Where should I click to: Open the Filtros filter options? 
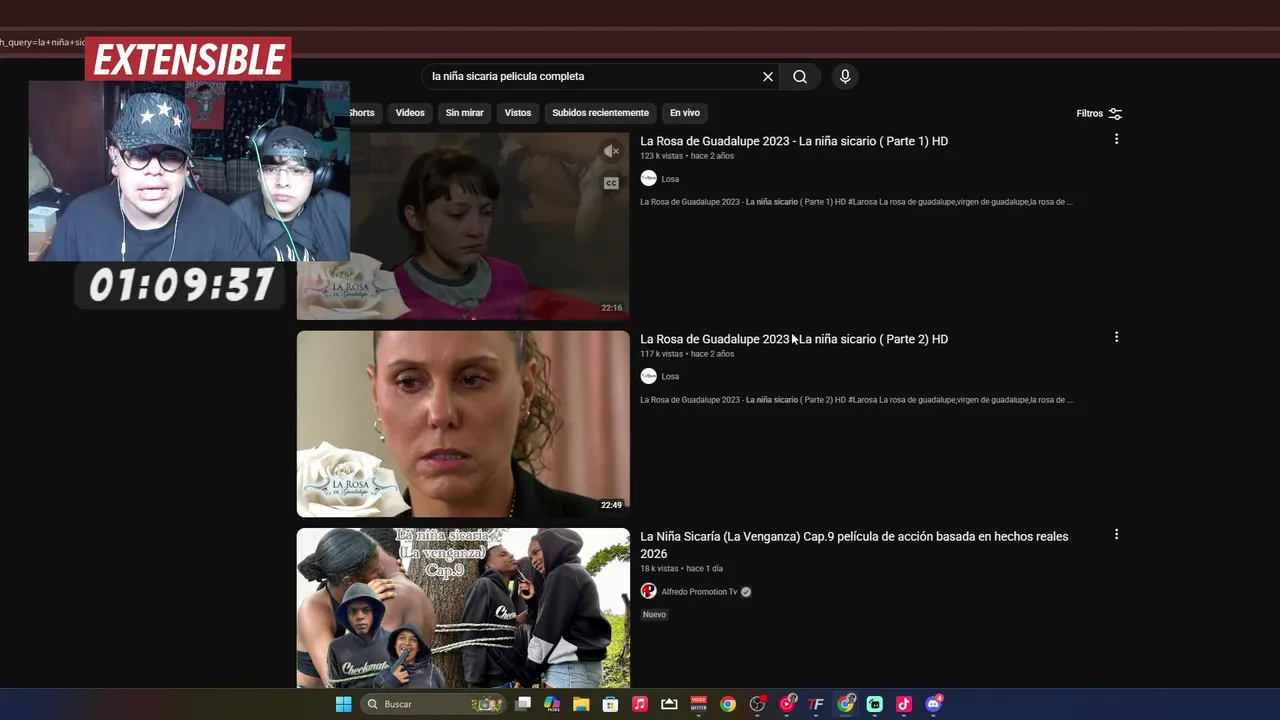[x=1099, y=113]
